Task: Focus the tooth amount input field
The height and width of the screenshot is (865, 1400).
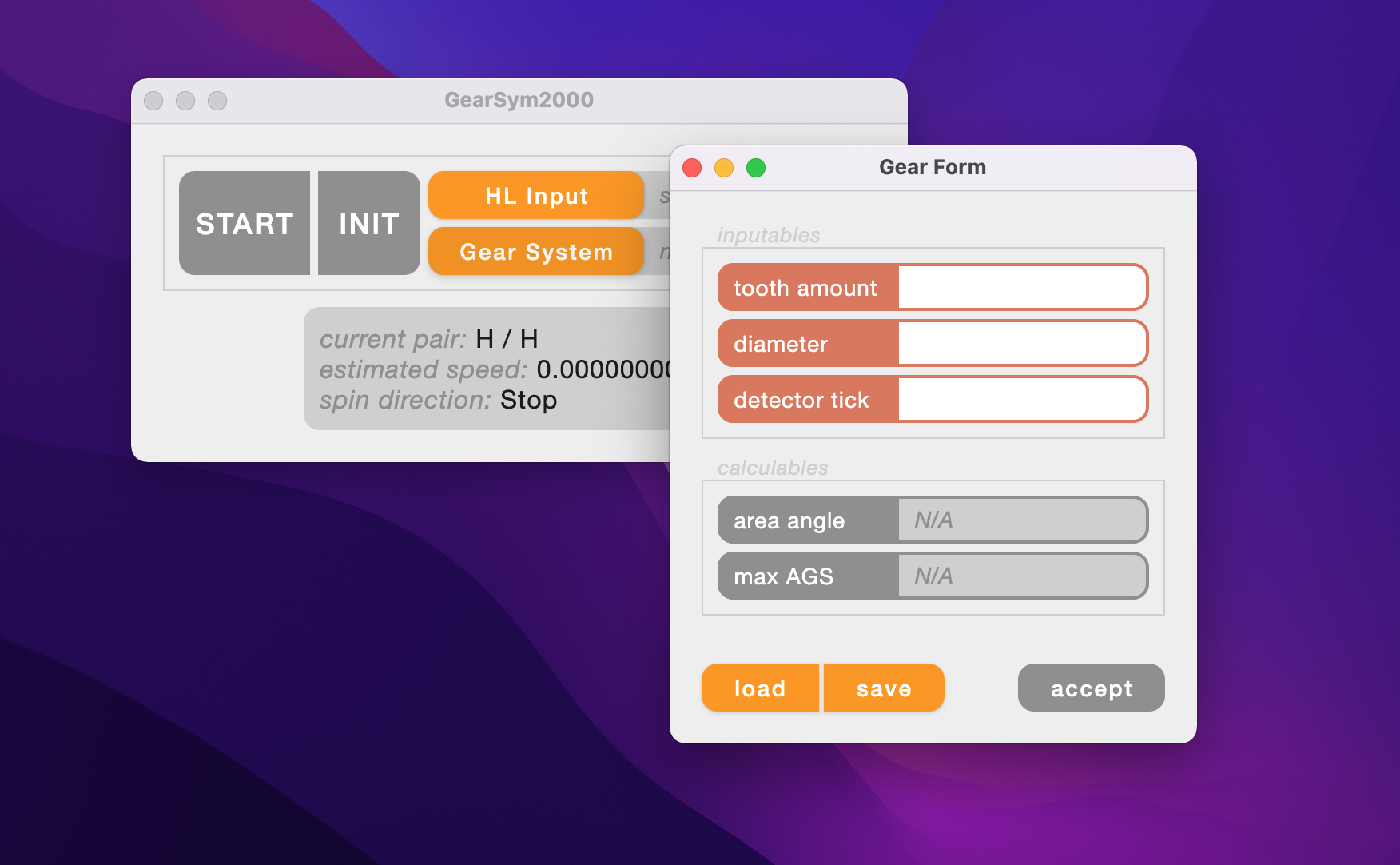Action: (x=1022, y=287)
